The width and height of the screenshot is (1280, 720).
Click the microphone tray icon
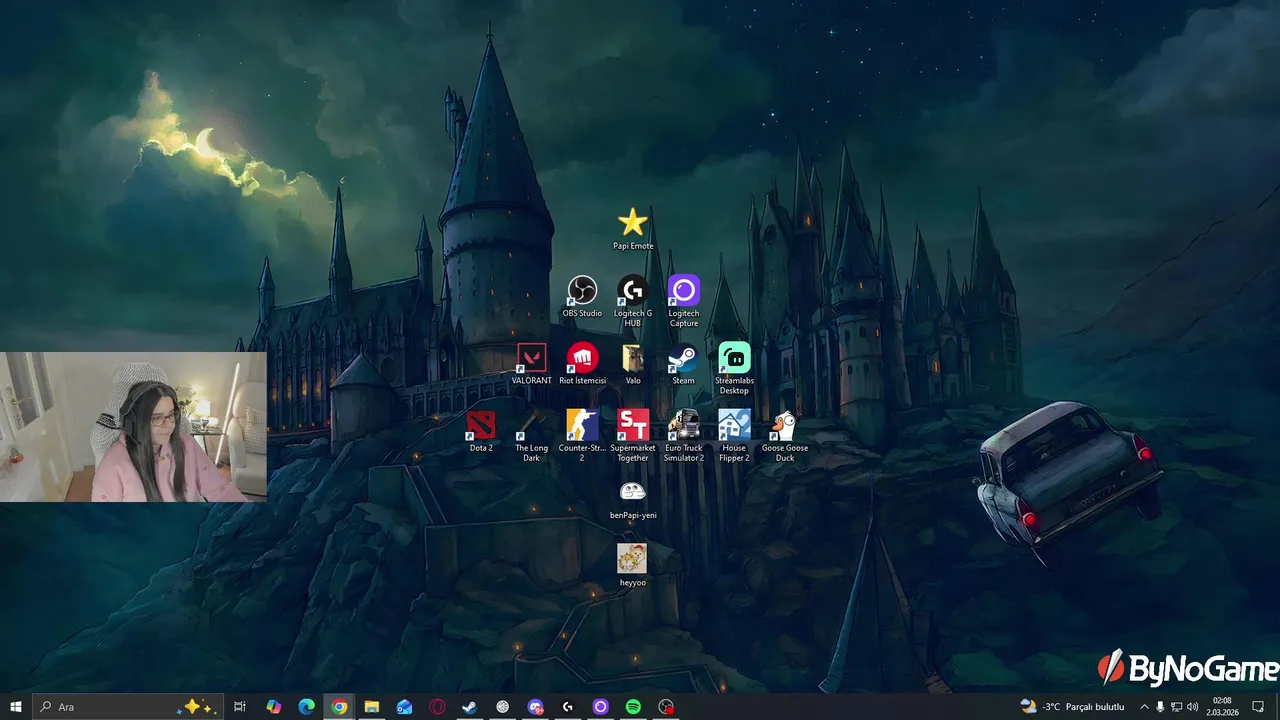(x=1160, y=707)
